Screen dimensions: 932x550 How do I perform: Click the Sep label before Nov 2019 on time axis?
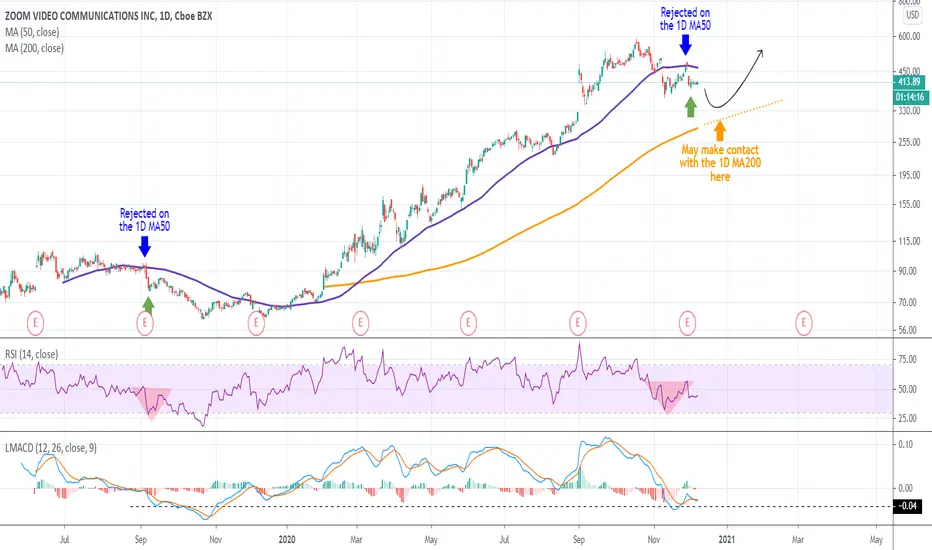[141, 539]
